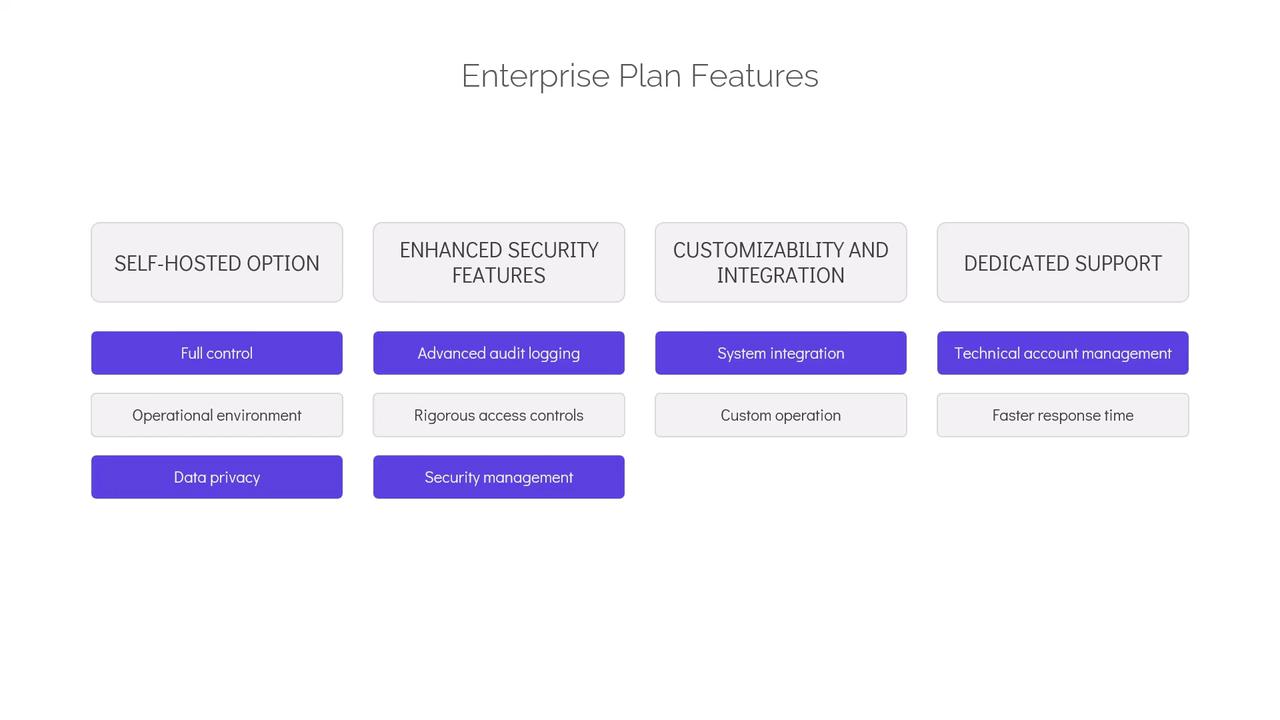Select the Self-Hosted Option header box
Viewport: 1280px width, 720px height.
point(217,263)
